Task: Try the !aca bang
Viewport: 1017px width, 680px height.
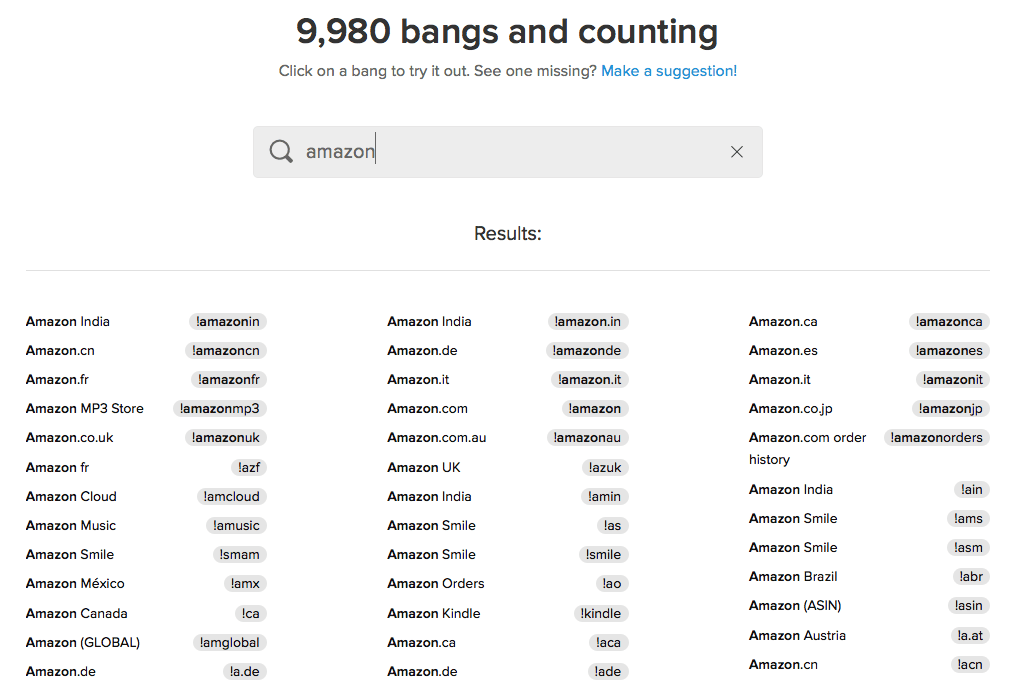Action: pyautogui.click(x=608, y=642)
